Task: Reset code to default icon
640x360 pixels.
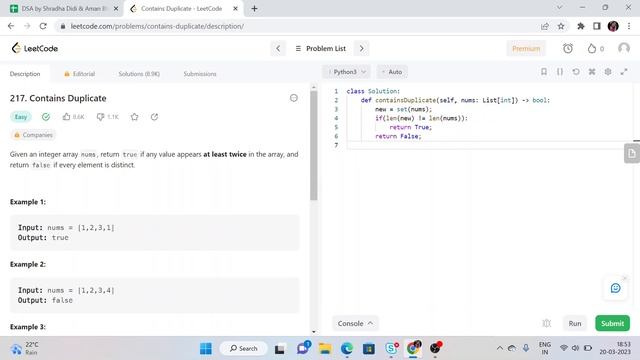Action: coord(576,72)
